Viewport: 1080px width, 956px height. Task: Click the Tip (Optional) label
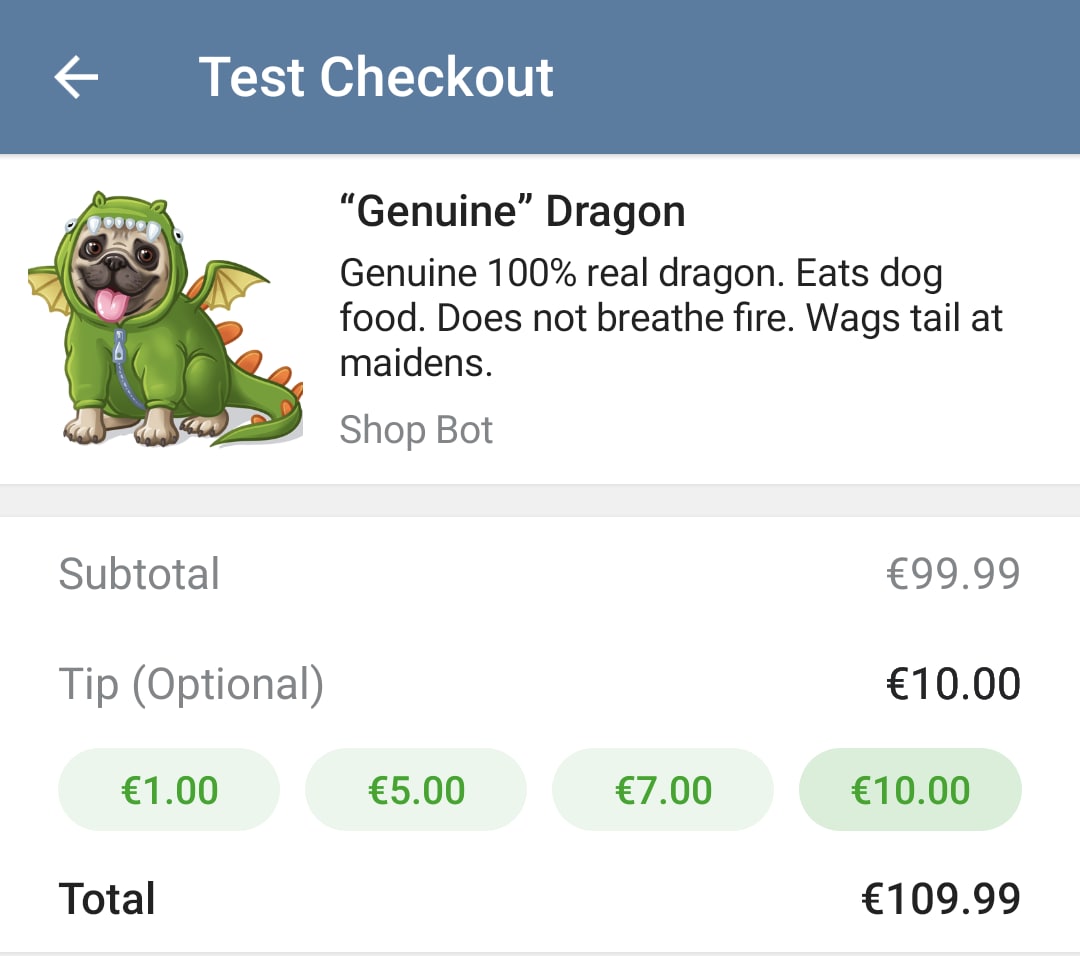(x=191, y=685)
